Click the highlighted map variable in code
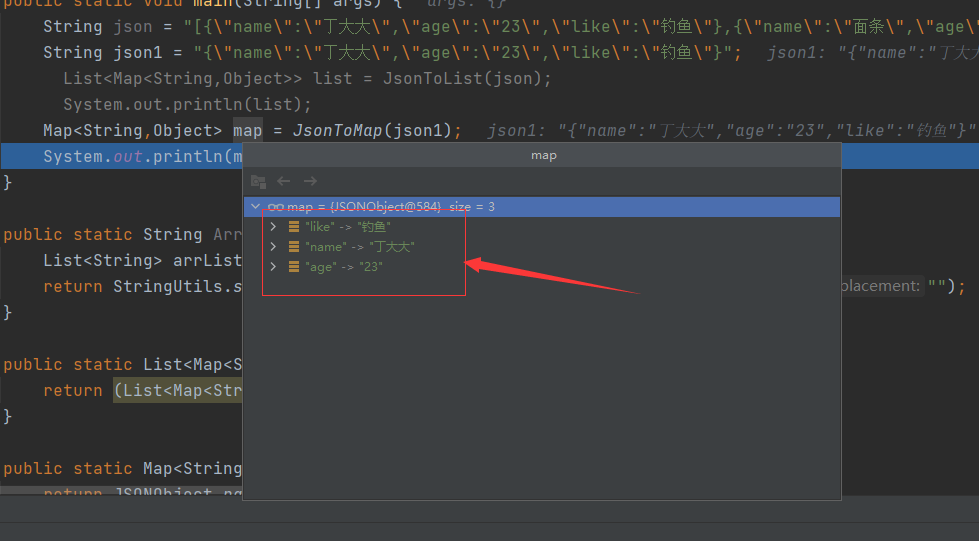This screenshot has width=979, height=541. 248,131
